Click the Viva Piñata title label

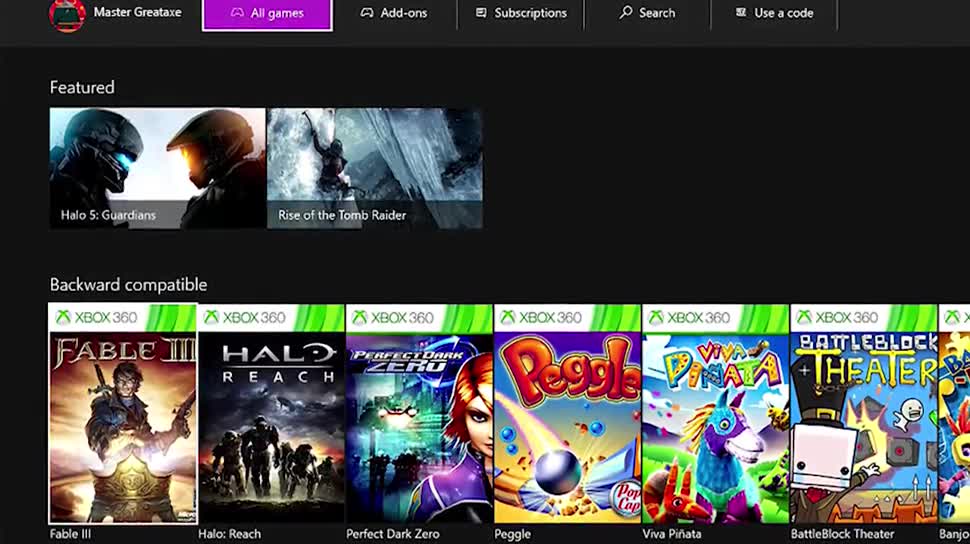pos(672,534)
